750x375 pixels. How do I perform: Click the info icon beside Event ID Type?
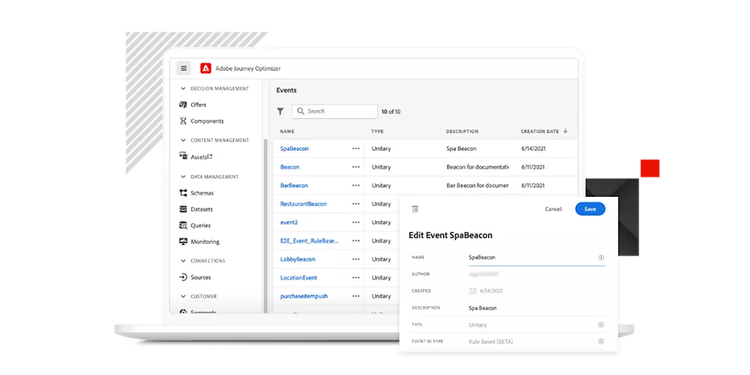pos(601,342)
